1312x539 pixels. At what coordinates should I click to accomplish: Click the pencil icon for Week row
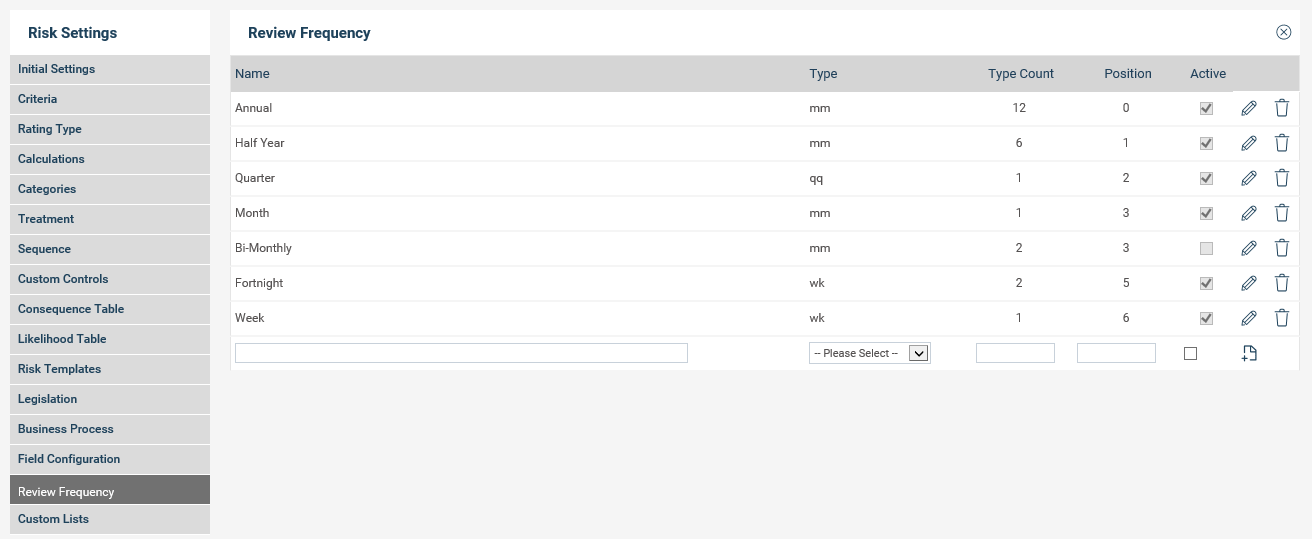pos(1248,318)
